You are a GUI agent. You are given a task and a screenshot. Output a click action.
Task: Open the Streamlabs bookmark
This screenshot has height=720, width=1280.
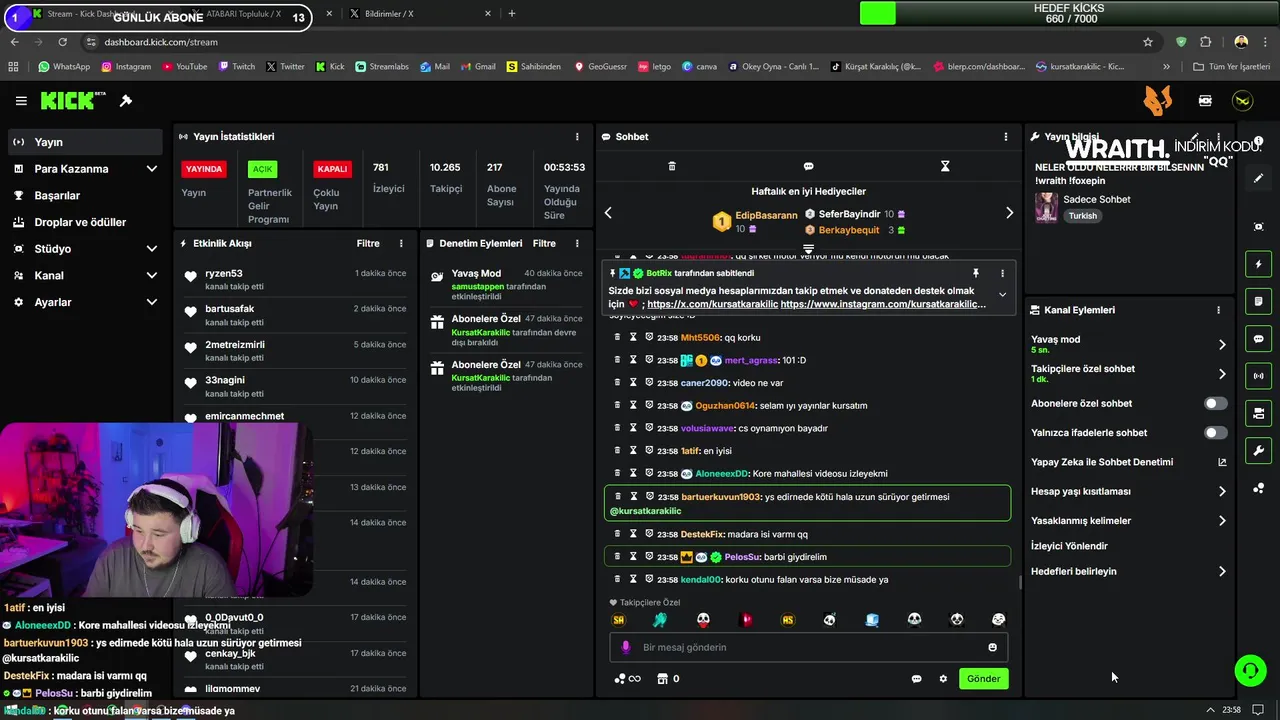point(381,67)
